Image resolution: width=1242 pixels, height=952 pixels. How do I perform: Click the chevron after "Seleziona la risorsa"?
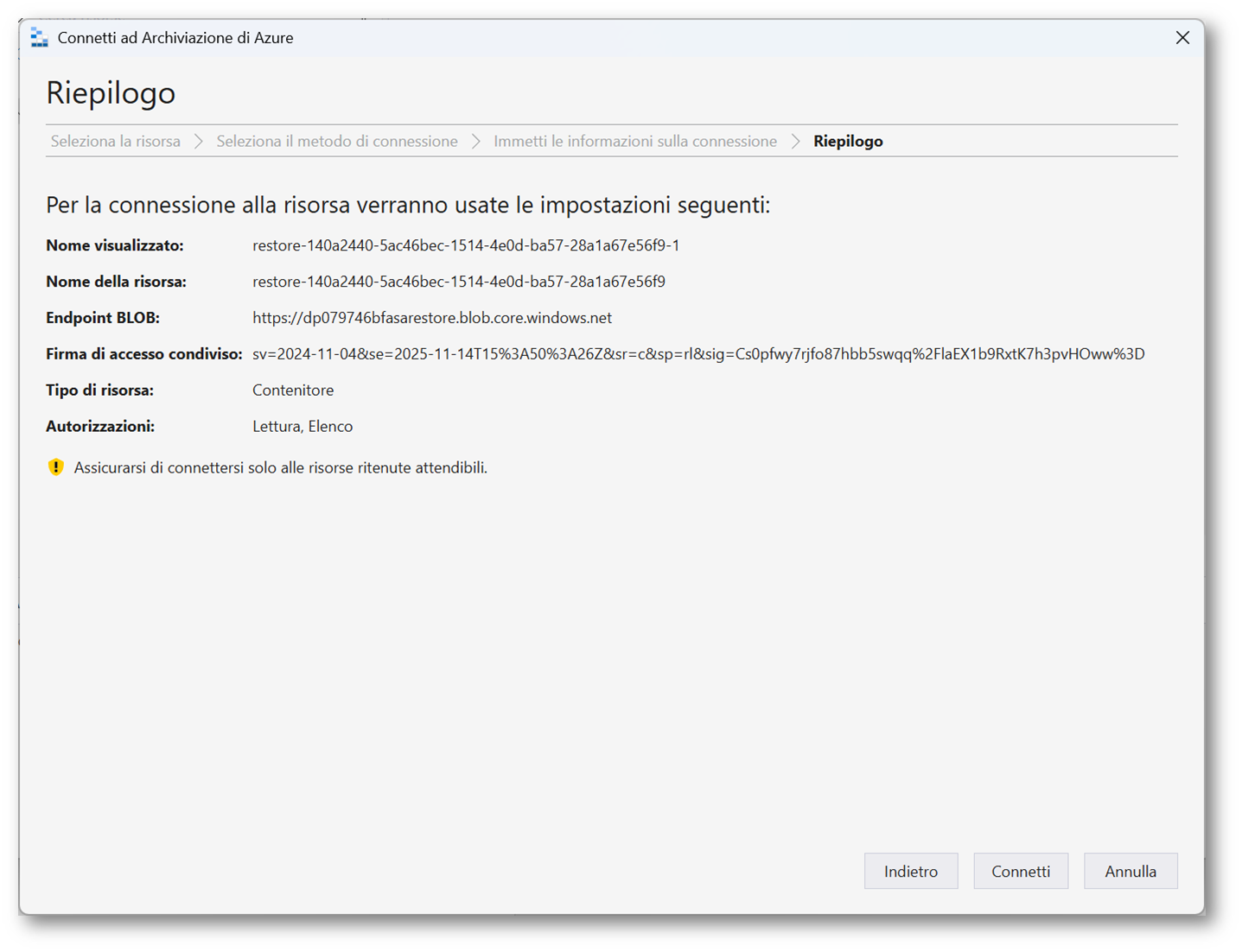click(199, 142)
